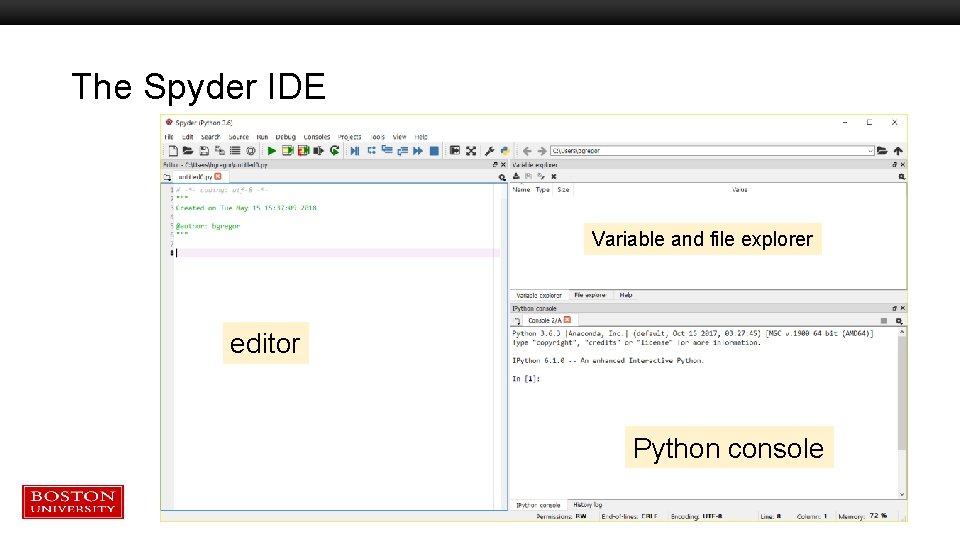Stop debugging with blue square icon
Screen dimensions: 960x540
pos(434,151)
